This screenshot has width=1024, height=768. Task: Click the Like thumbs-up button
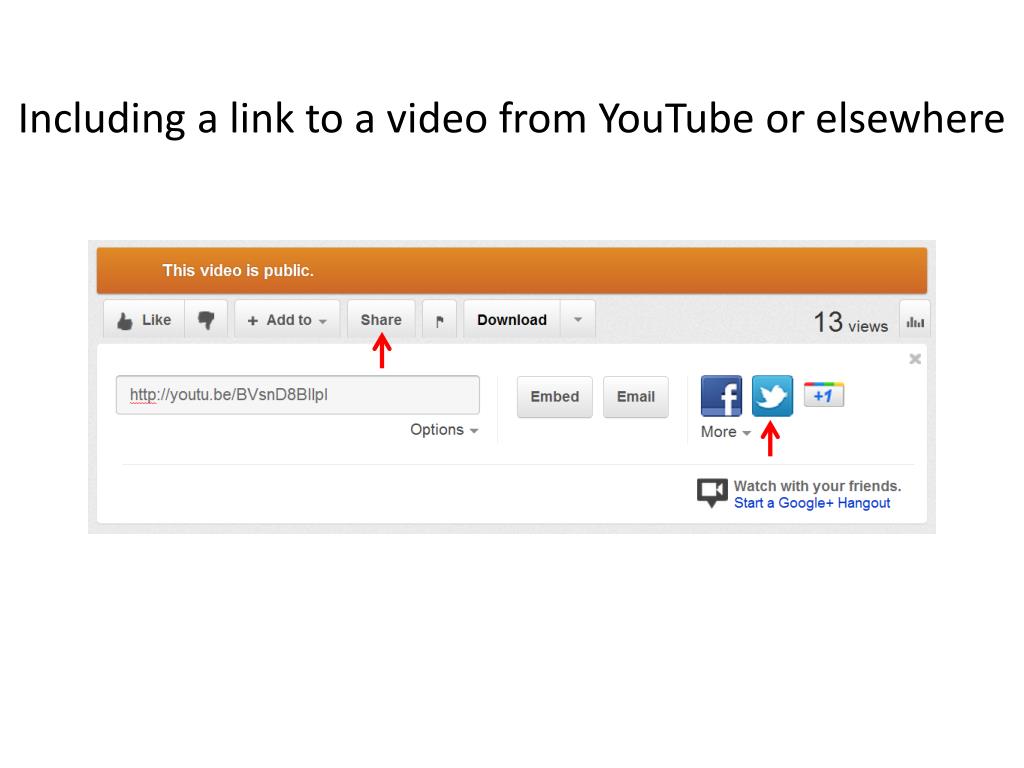pos(144,320)
